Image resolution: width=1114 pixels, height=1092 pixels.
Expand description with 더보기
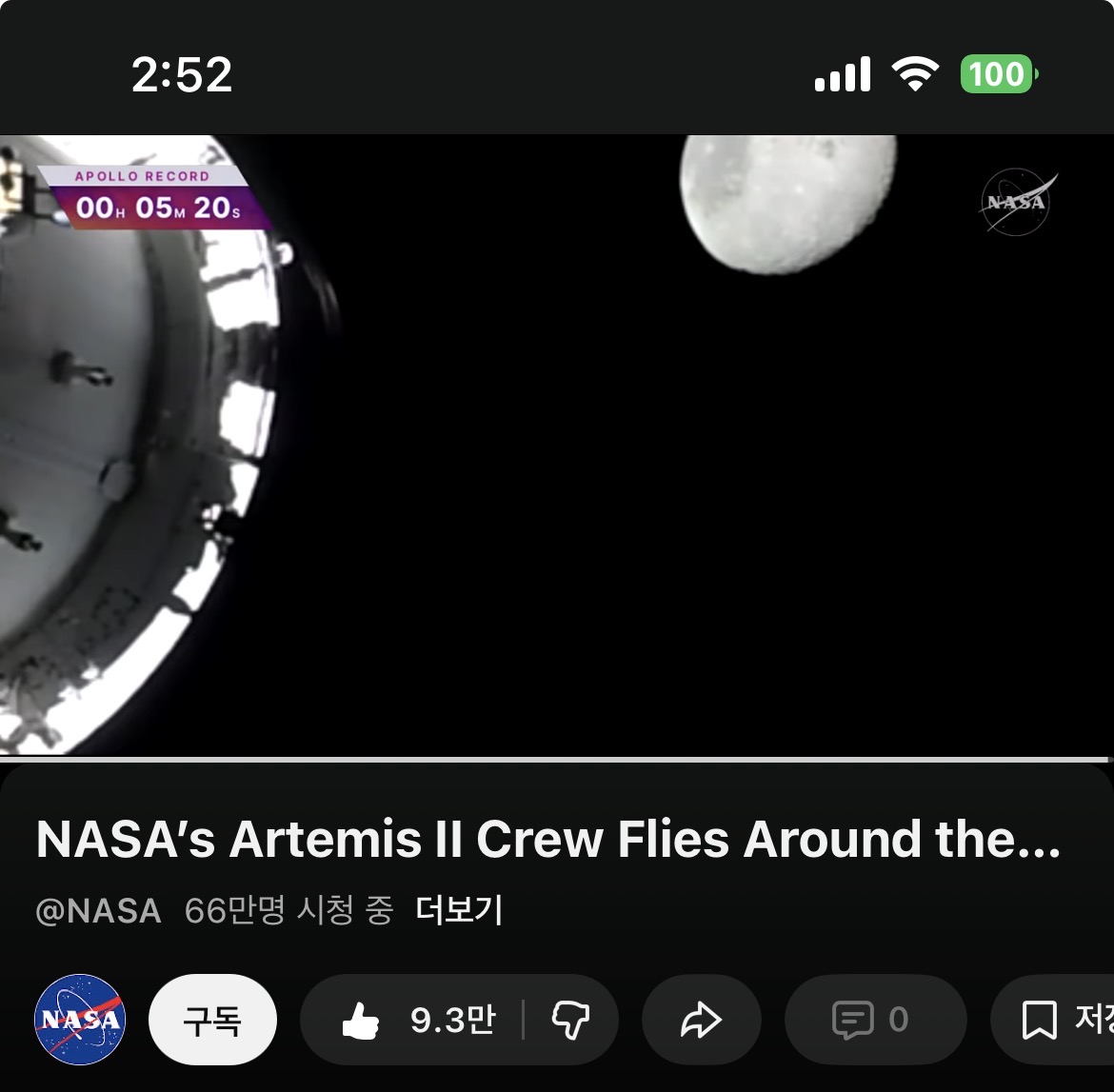459,910
